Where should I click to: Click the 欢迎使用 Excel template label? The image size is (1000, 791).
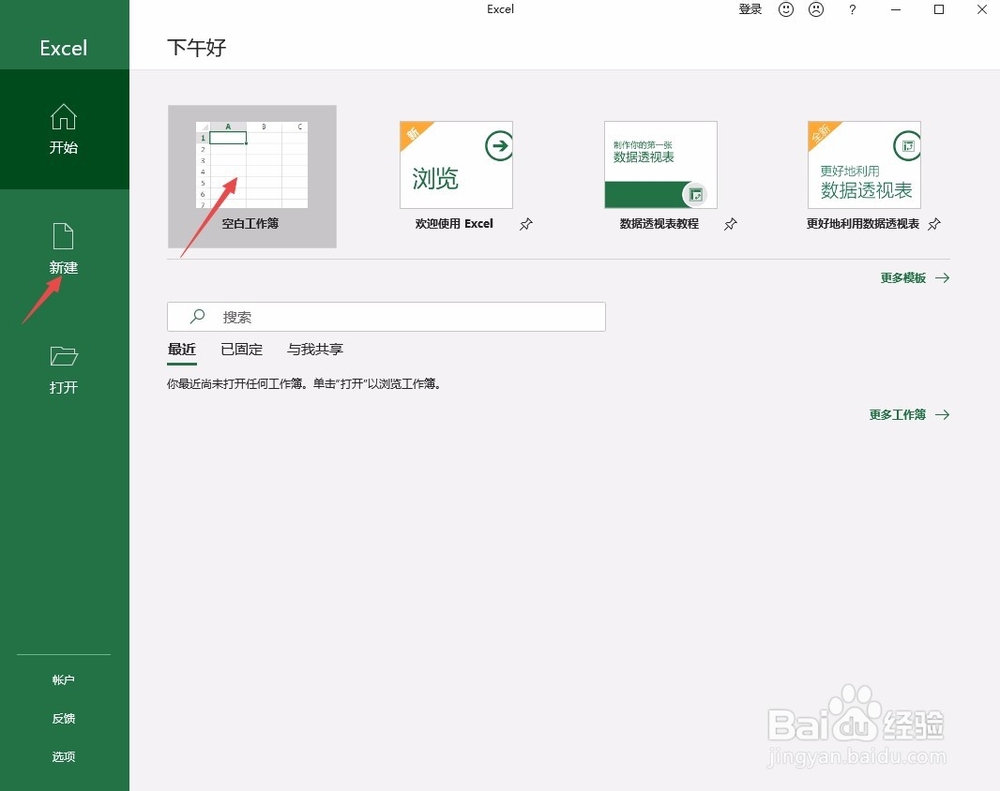click(x=454, y=224)
